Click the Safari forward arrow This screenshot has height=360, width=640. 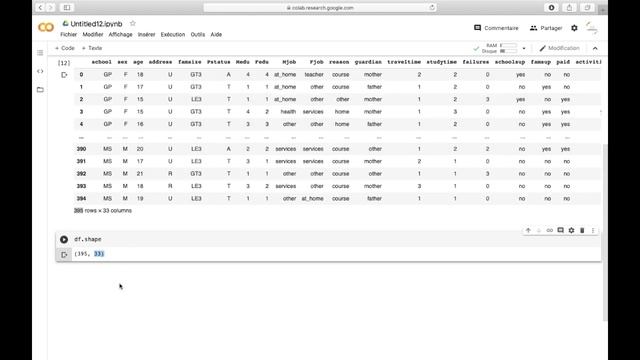pos(50,7)
